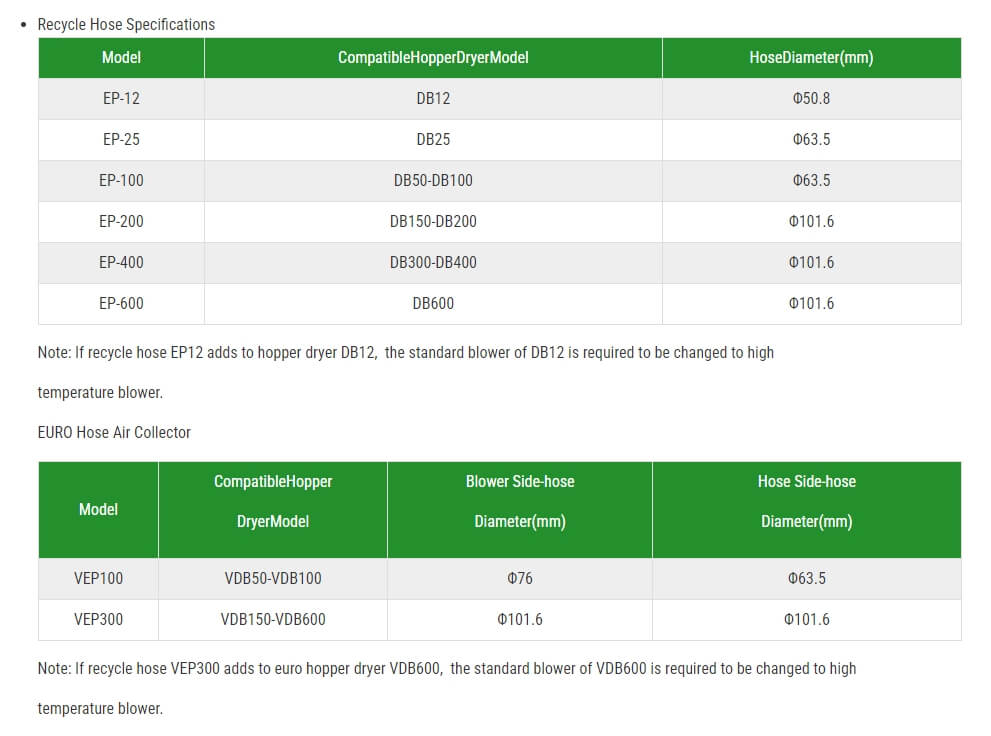Select the 'DB600' table cell
Image resolution: width=991 pixels, height=736 pixels.
tap(433, 304)
